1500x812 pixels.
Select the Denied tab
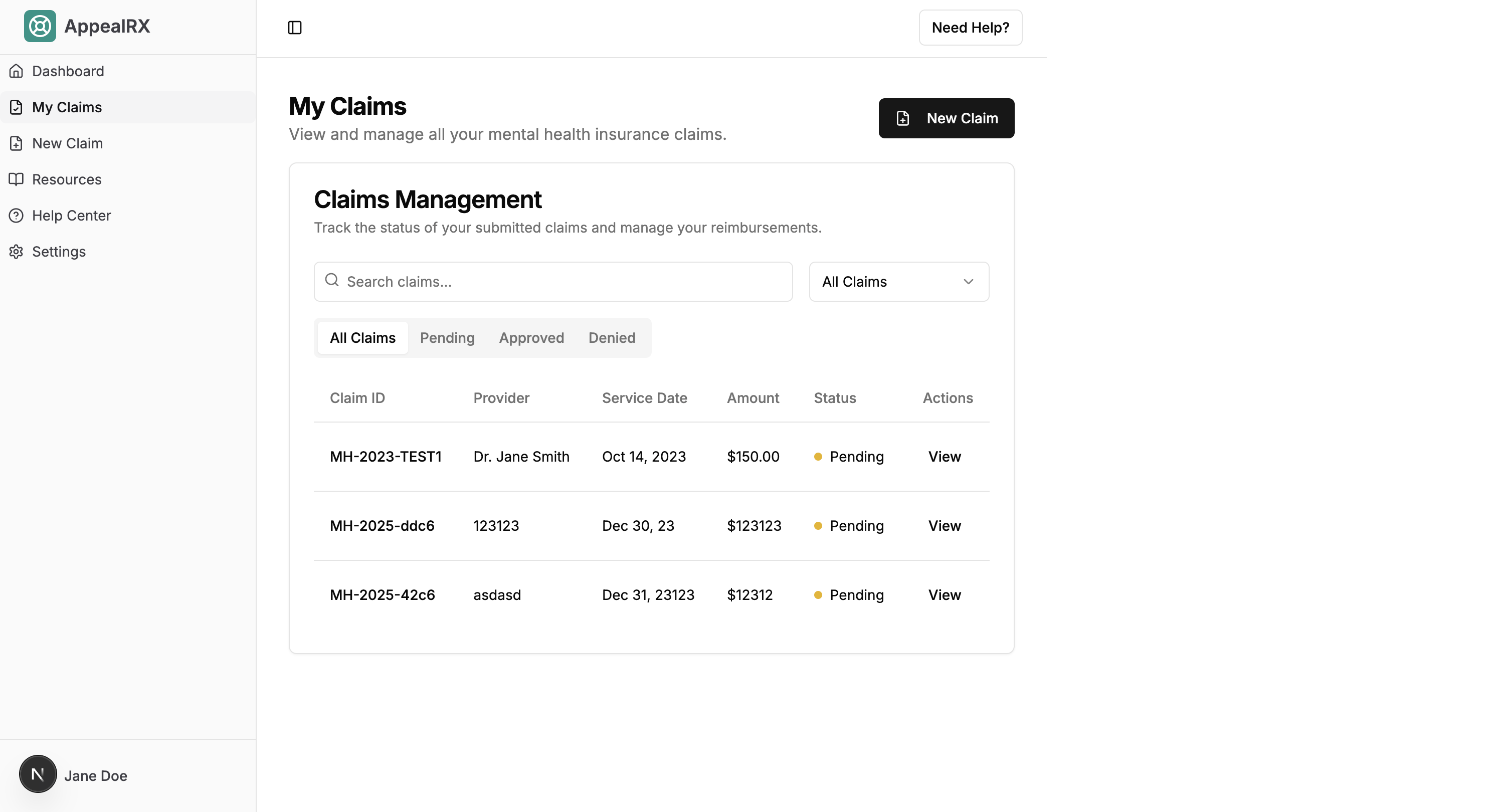[x=612, y=338]
